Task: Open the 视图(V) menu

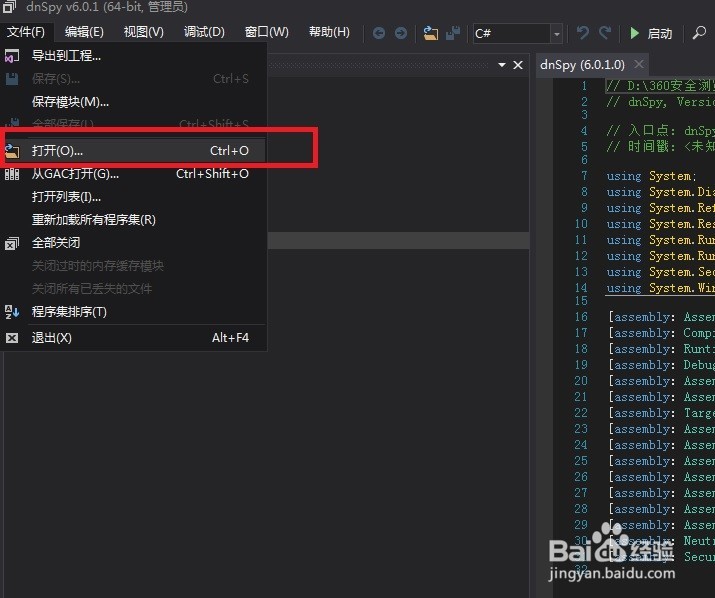Action: pos(143,32)
